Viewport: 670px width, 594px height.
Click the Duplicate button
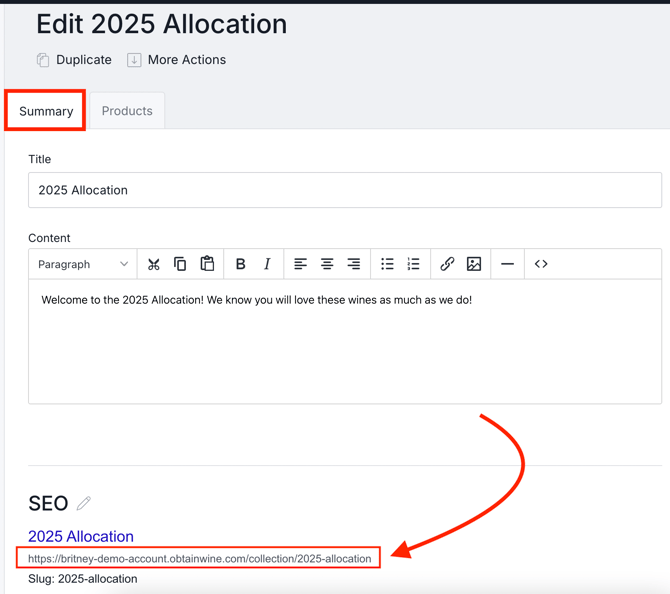point(74,60)
